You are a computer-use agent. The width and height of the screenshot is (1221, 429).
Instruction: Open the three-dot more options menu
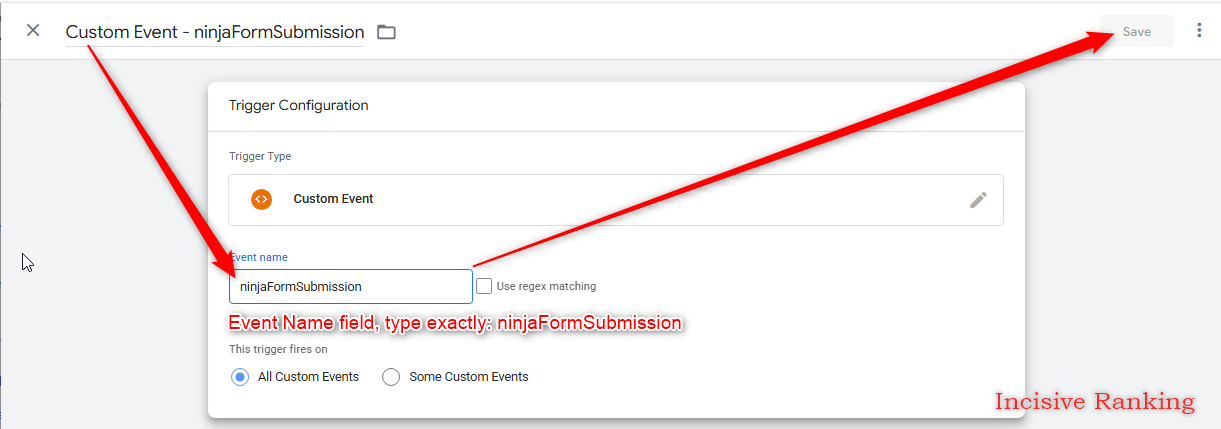pos(1199,31)
